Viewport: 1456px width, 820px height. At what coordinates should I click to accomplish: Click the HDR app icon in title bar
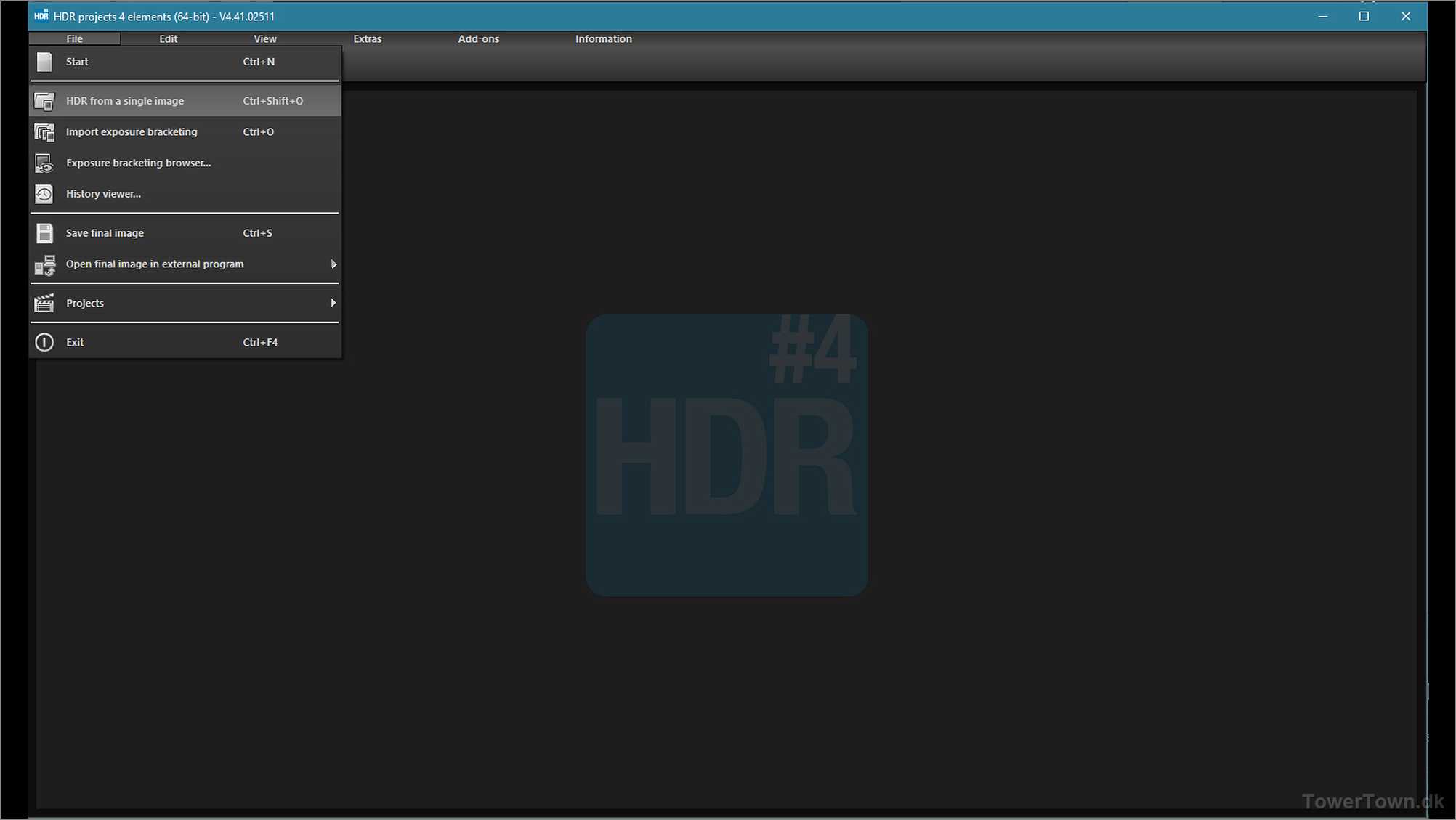point(41,16)
